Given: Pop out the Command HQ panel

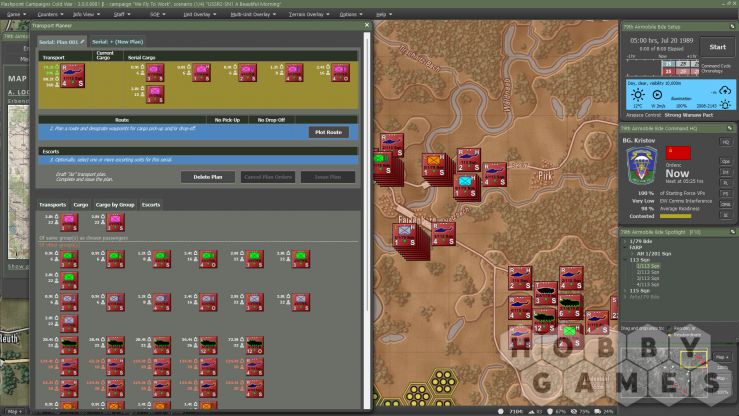Looking at the screenshot, I should pyautogui.click(x=730, y=128).
